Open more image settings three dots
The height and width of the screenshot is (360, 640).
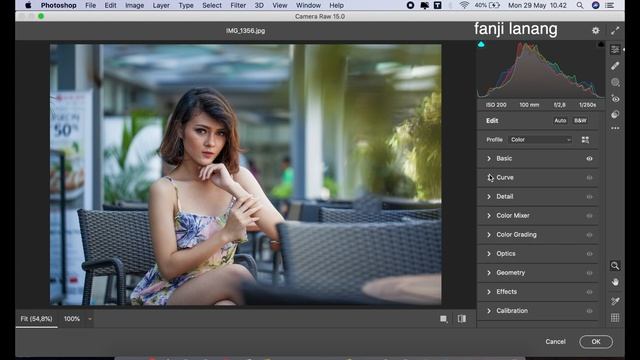pos(615,129)
